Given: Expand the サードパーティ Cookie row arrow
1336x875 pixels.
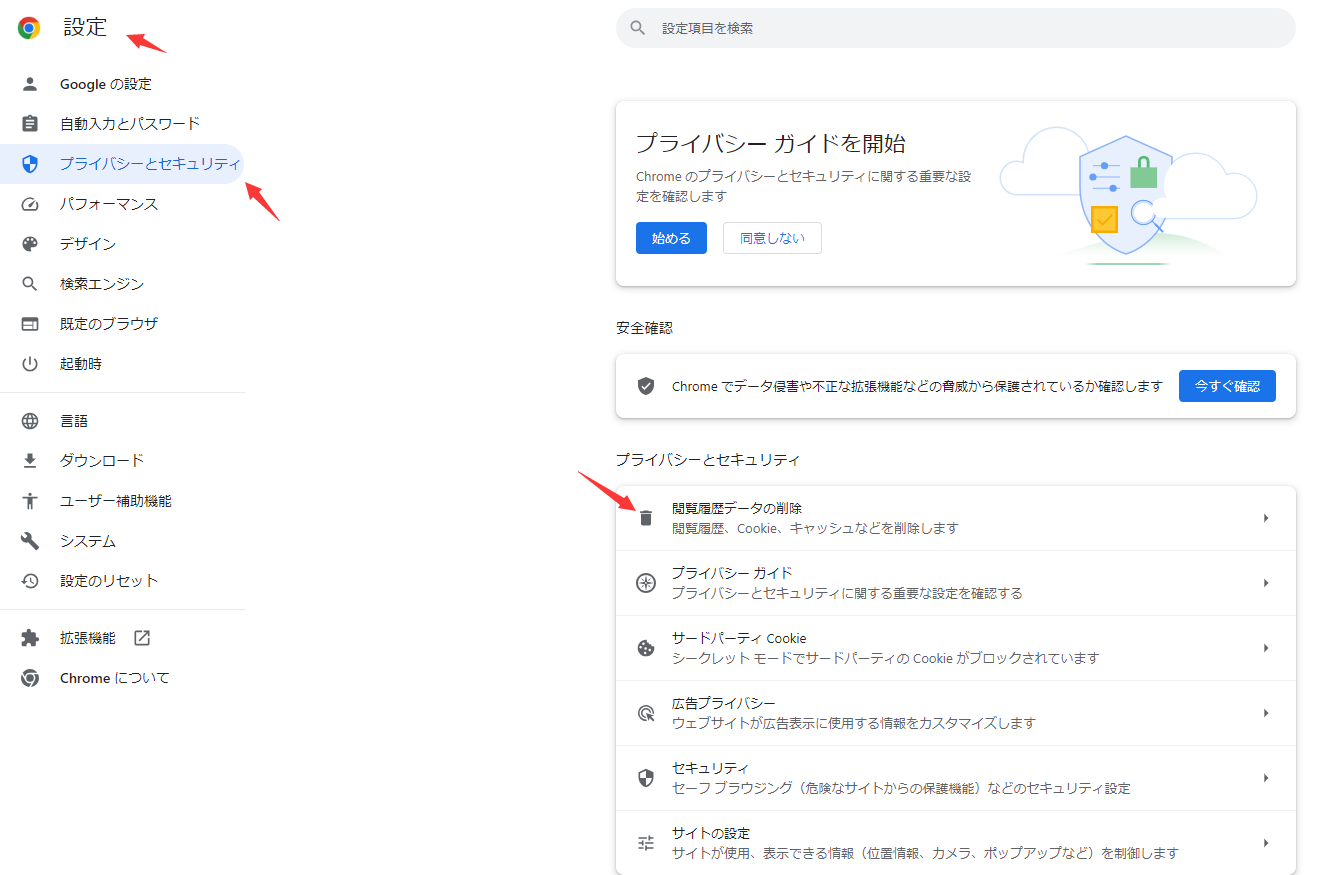Looking at the screenshot, I should 1266,648.
